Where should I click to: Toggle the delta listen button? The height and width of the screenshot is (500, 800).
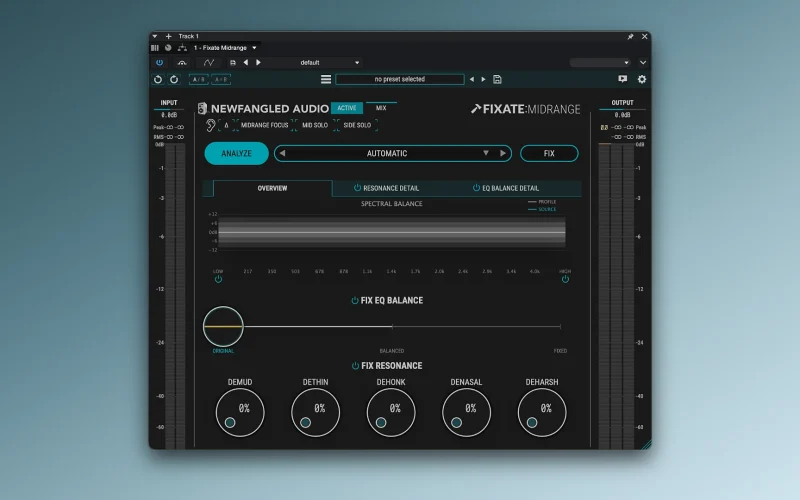coord(227,125)
